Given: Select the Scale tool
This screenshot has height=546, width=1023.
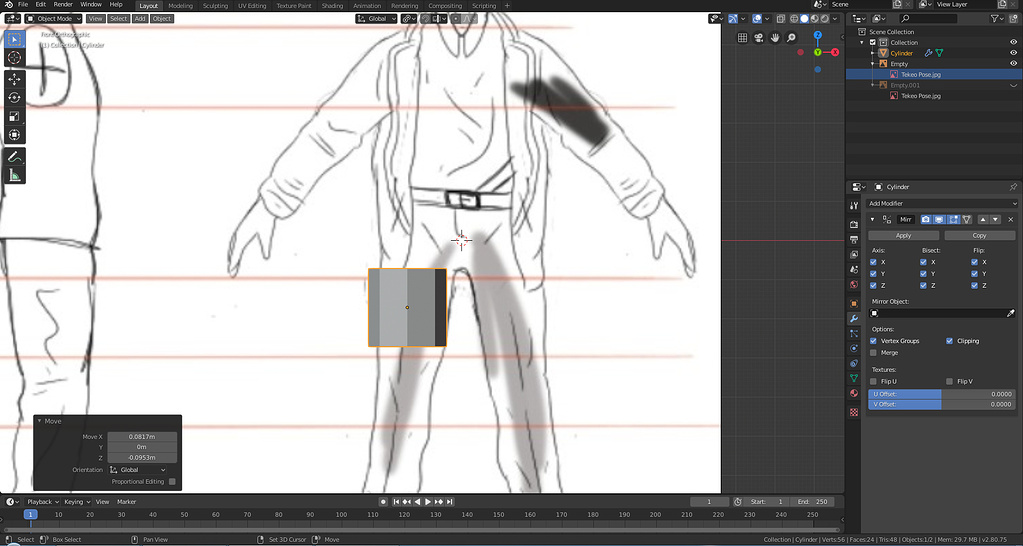Looking at the screenshot, I should 14,117.
